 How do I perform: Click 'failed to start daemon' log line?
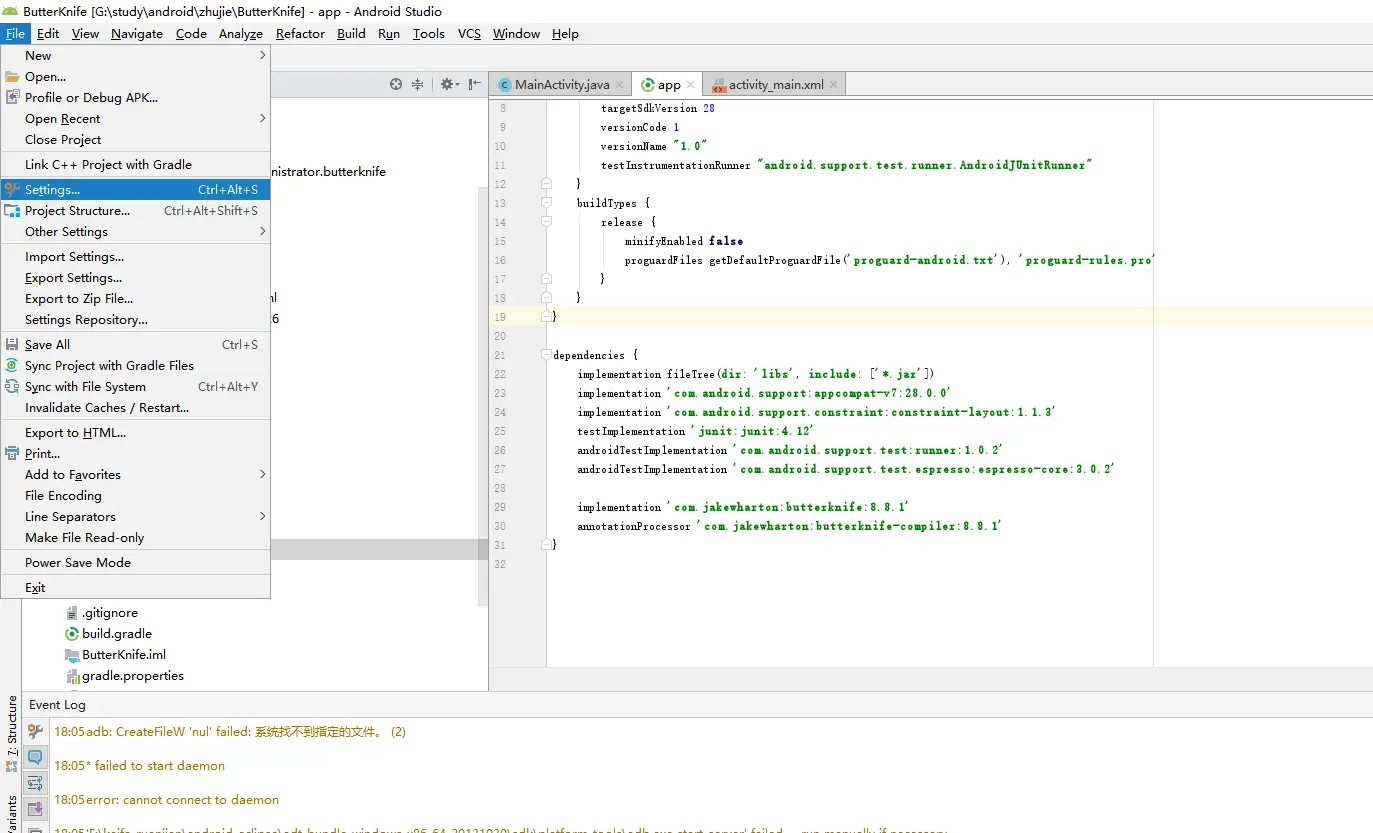point(139,765)
